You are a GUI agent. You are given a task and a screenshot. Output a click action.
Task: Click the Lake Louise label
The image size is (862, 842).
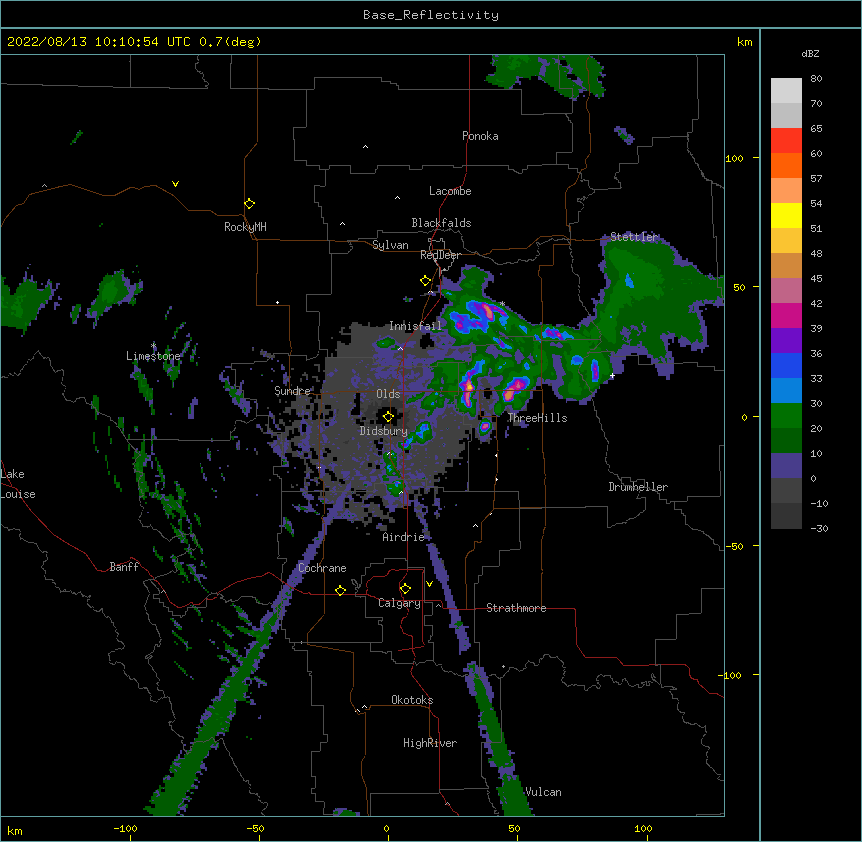18,484
